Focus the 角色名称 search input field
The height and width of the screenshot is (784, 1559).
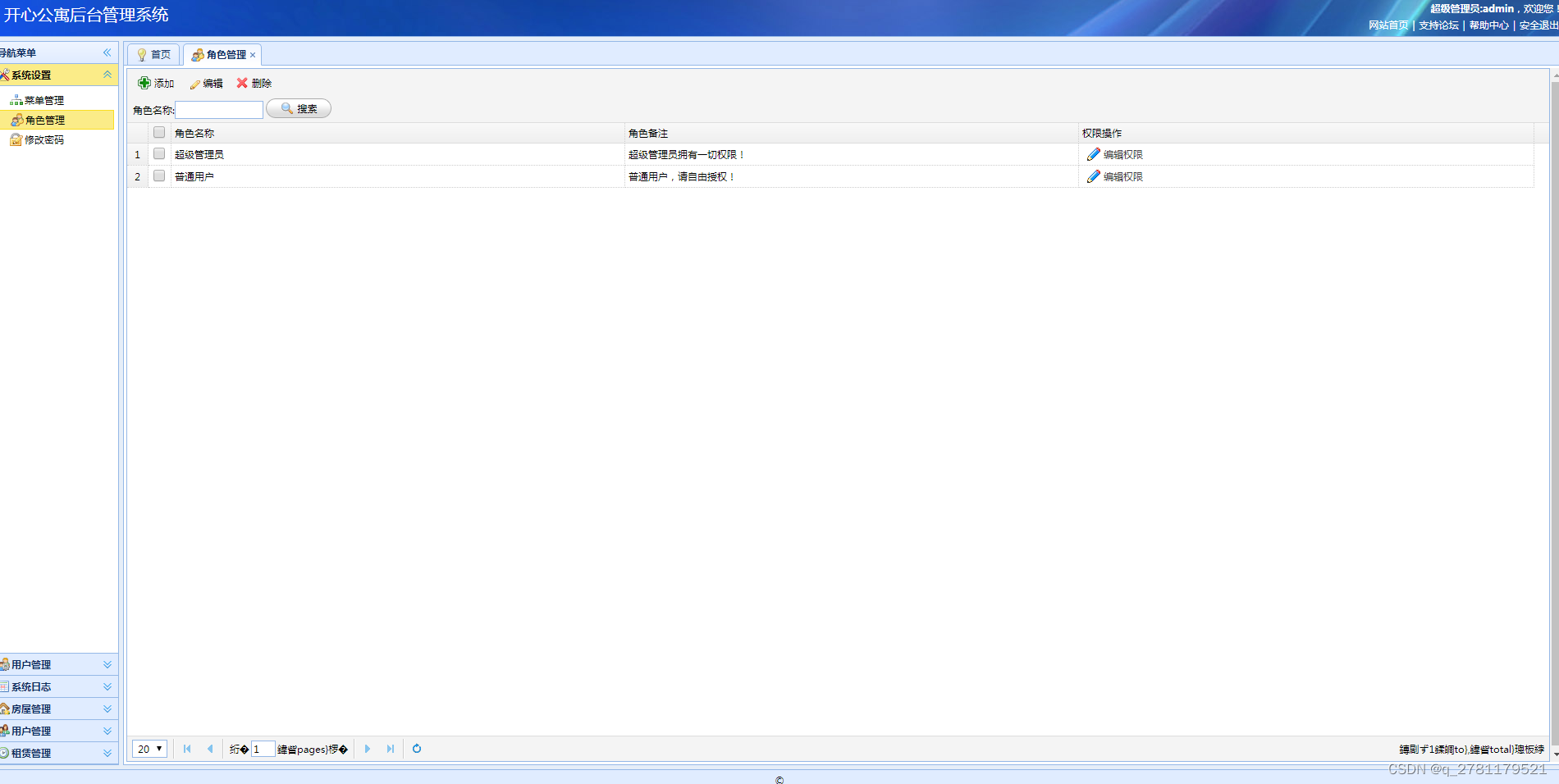(219, 110)
